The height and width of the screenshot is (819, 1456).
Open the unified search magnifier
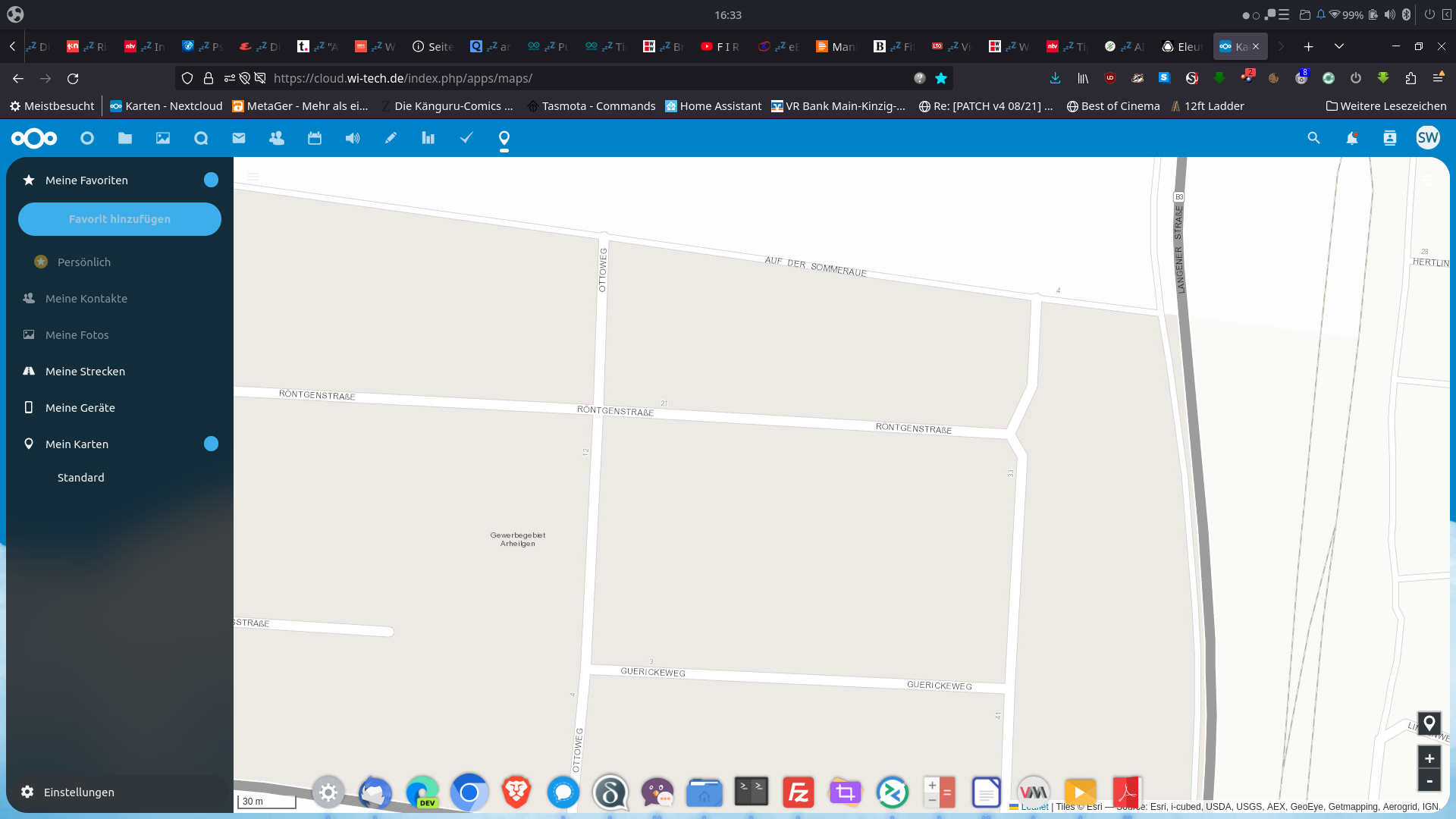pyautogui.click(x=1313, y=137)
